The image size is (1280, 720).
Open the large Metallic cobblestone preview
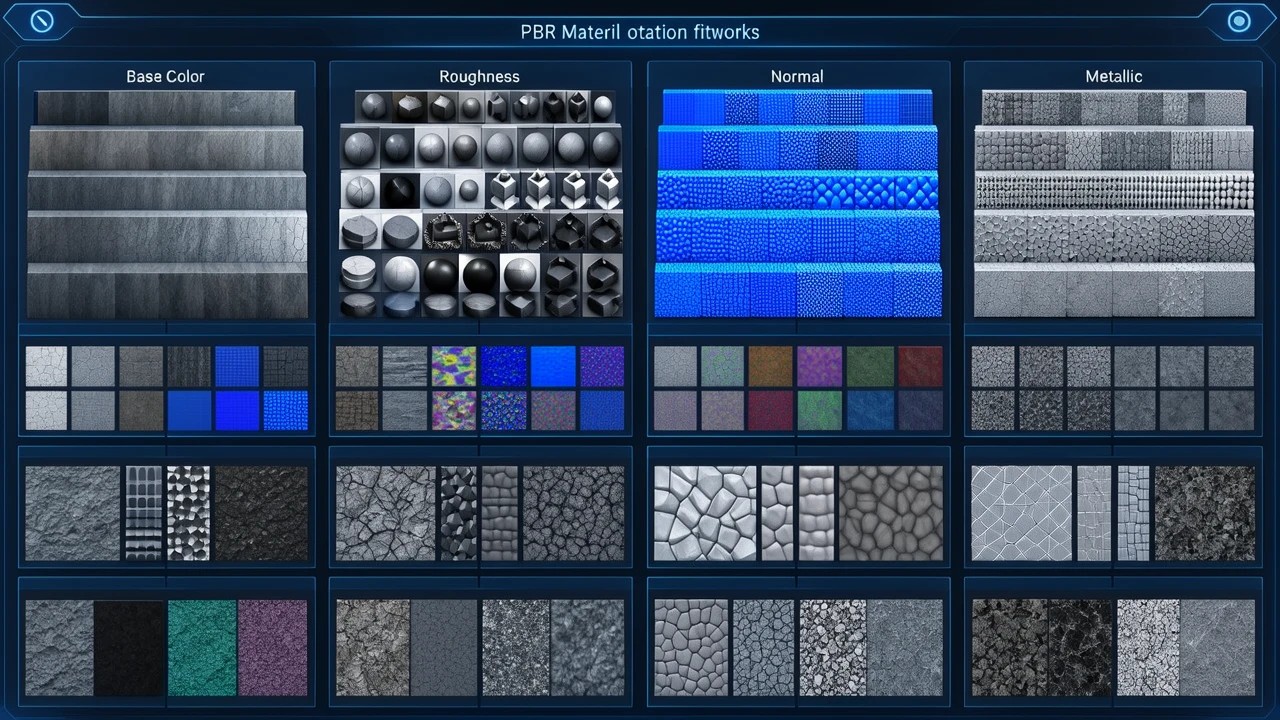tap(1113, 205)
